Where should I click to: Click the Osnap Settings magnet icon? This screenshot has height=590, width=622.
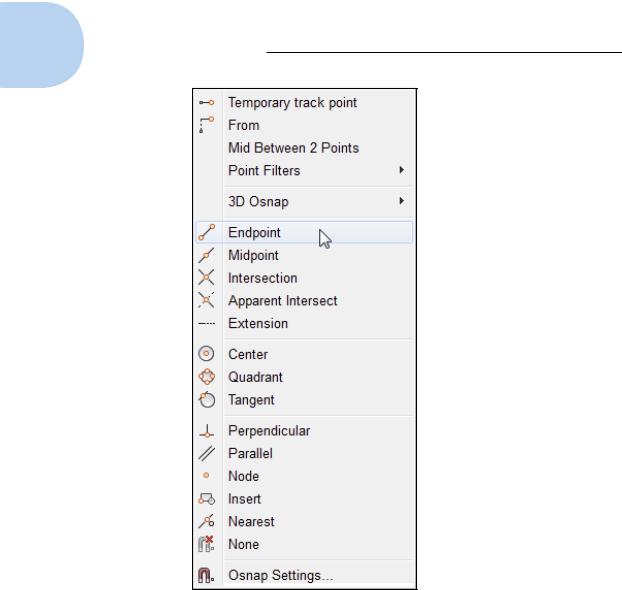[x=206, y=575]
